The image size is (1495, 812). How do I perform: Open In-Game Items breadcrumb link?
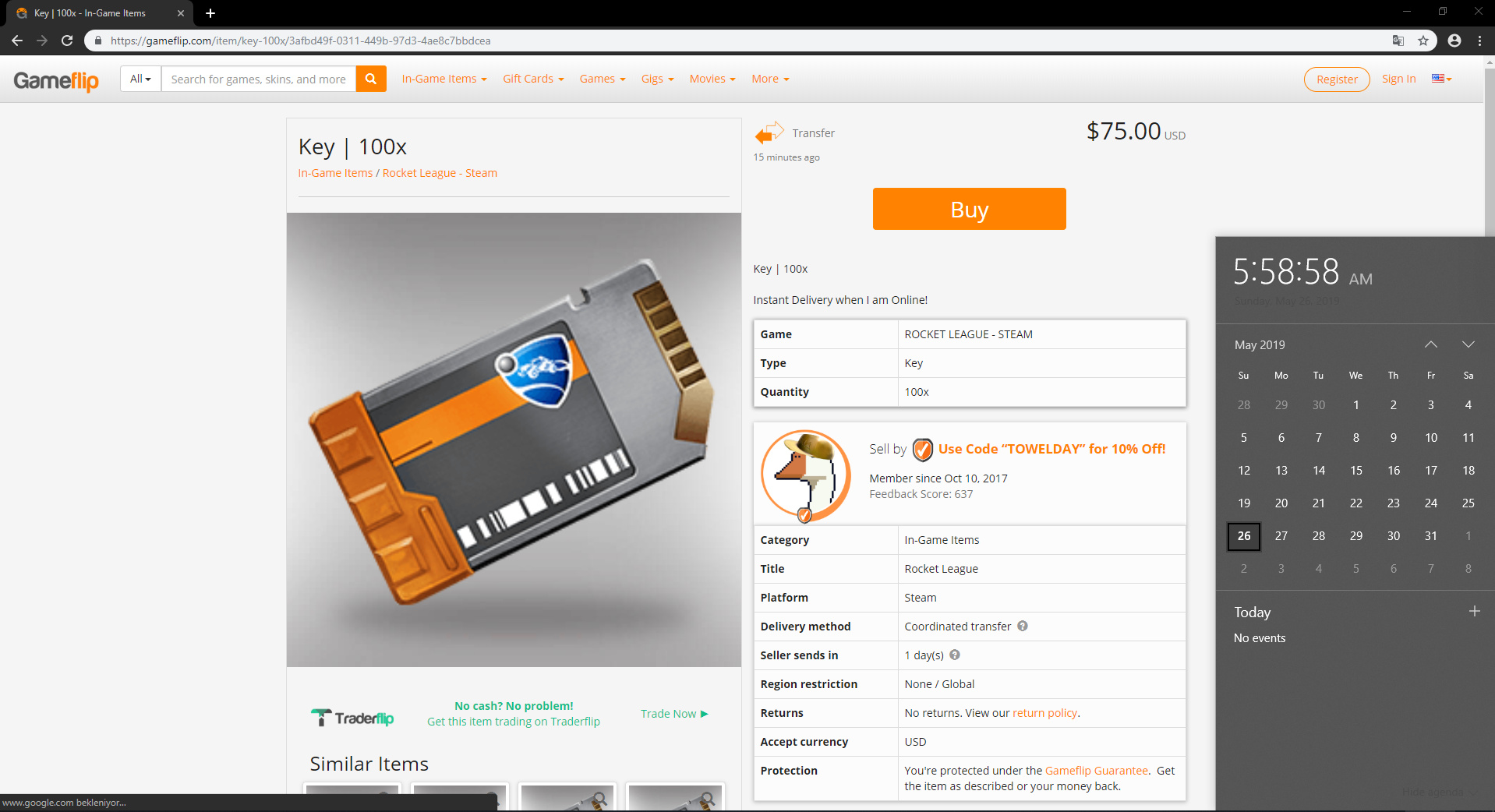pos(335,173)
